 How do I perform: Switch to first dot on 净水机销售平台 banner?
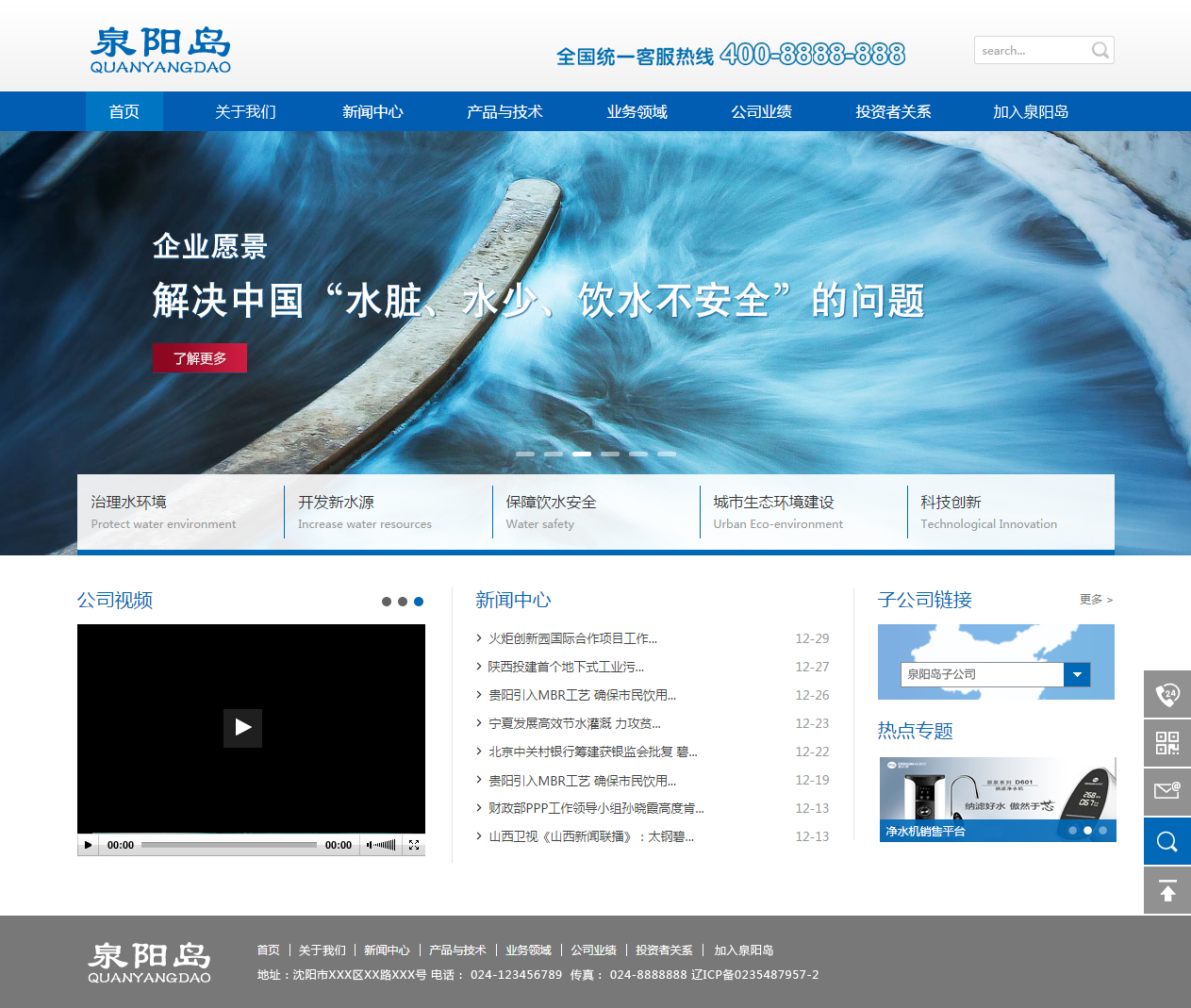1072,831
